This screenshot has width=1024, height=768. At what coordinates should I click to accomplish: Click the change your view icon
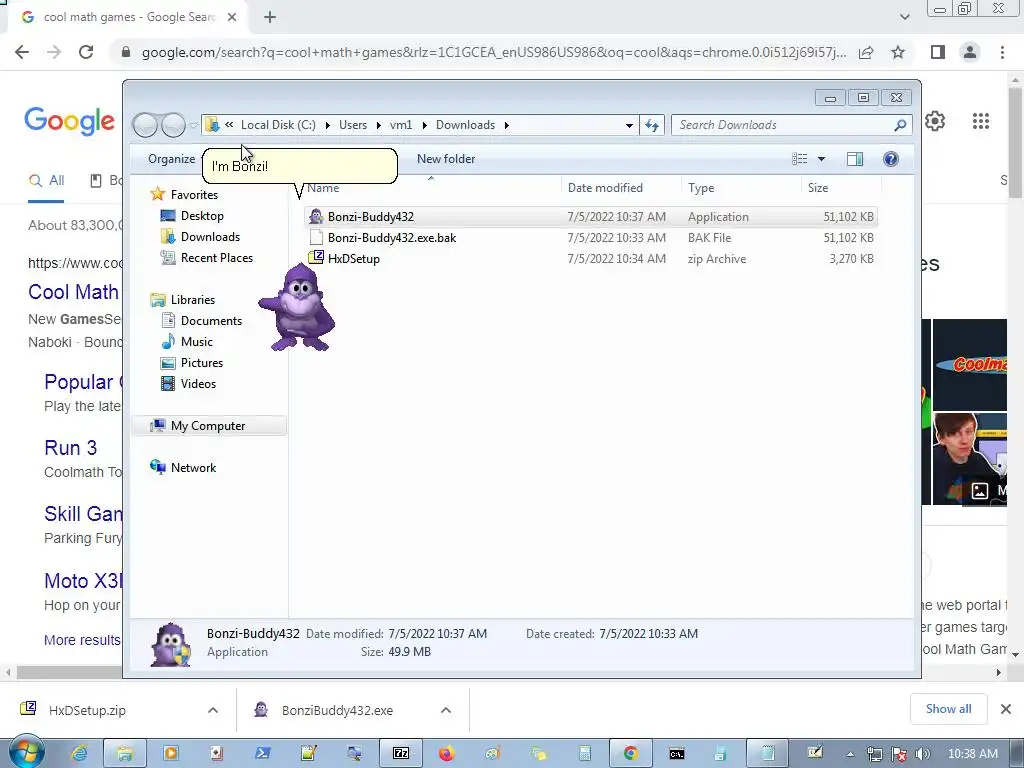799,159
